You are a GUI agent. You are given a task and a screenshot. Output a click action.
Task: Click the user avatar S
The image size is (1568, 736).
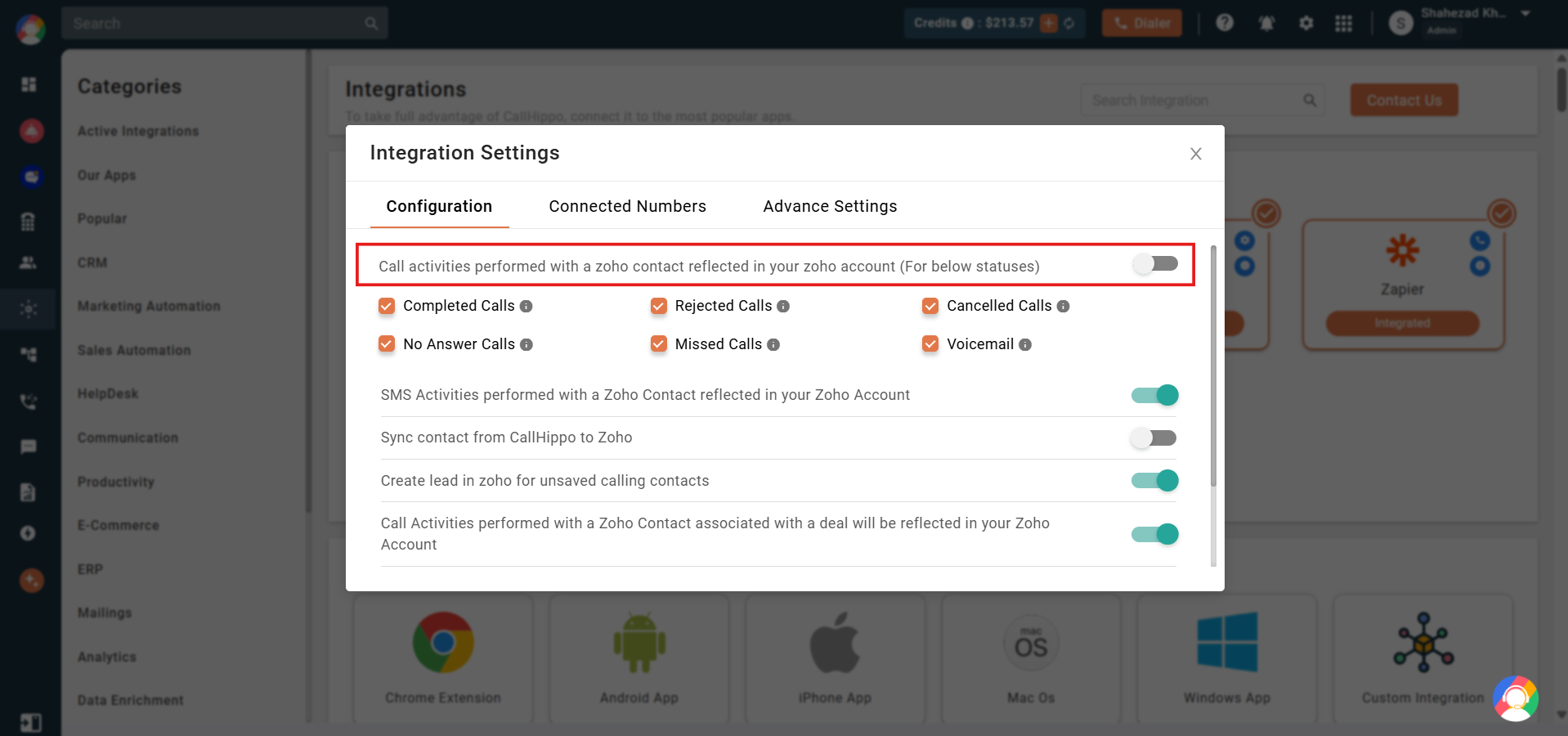coord(1400,23)
